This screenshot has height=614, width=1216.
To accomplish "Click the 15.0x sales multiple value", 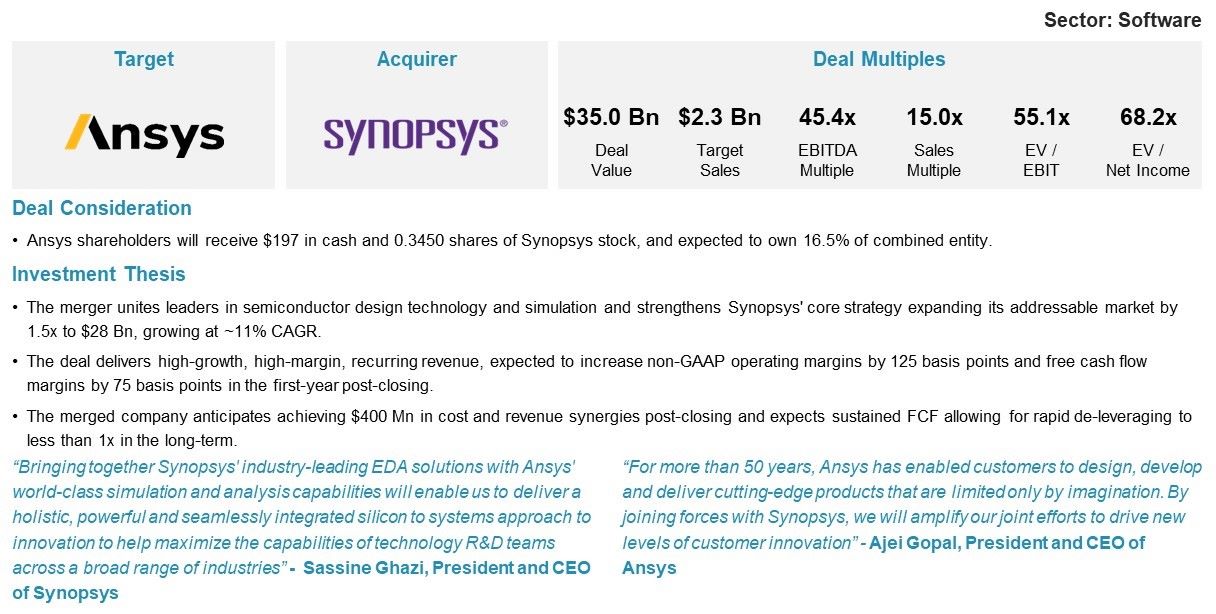I will point(934,117).
